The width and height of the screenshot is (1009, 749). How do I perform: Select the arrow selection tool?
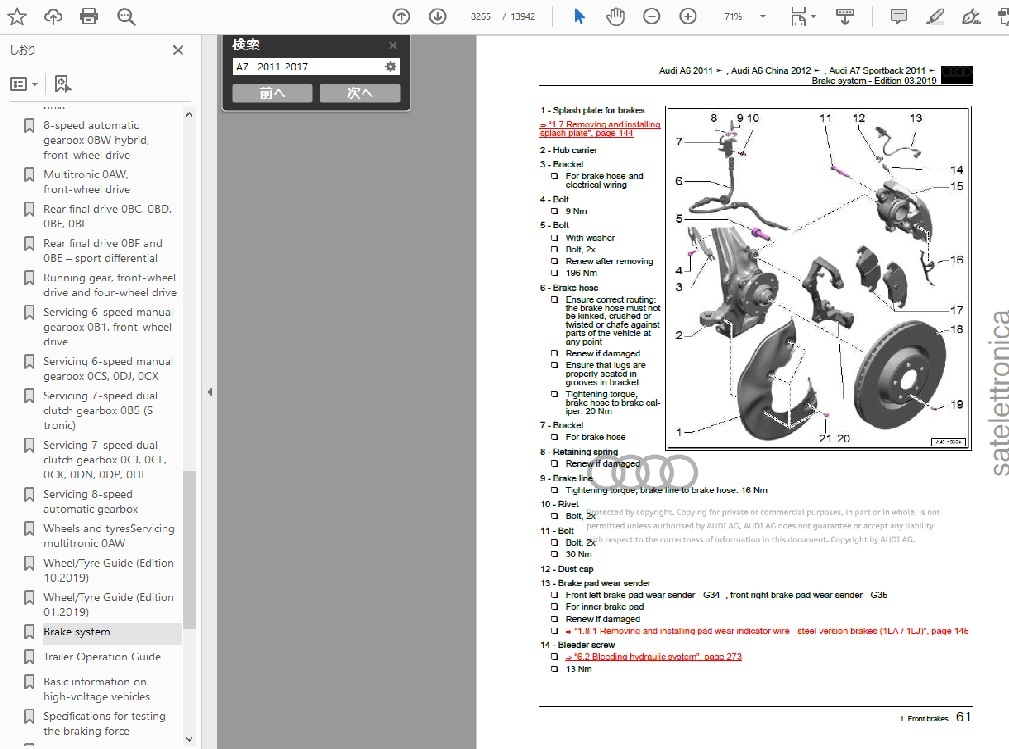pos(579,17)
